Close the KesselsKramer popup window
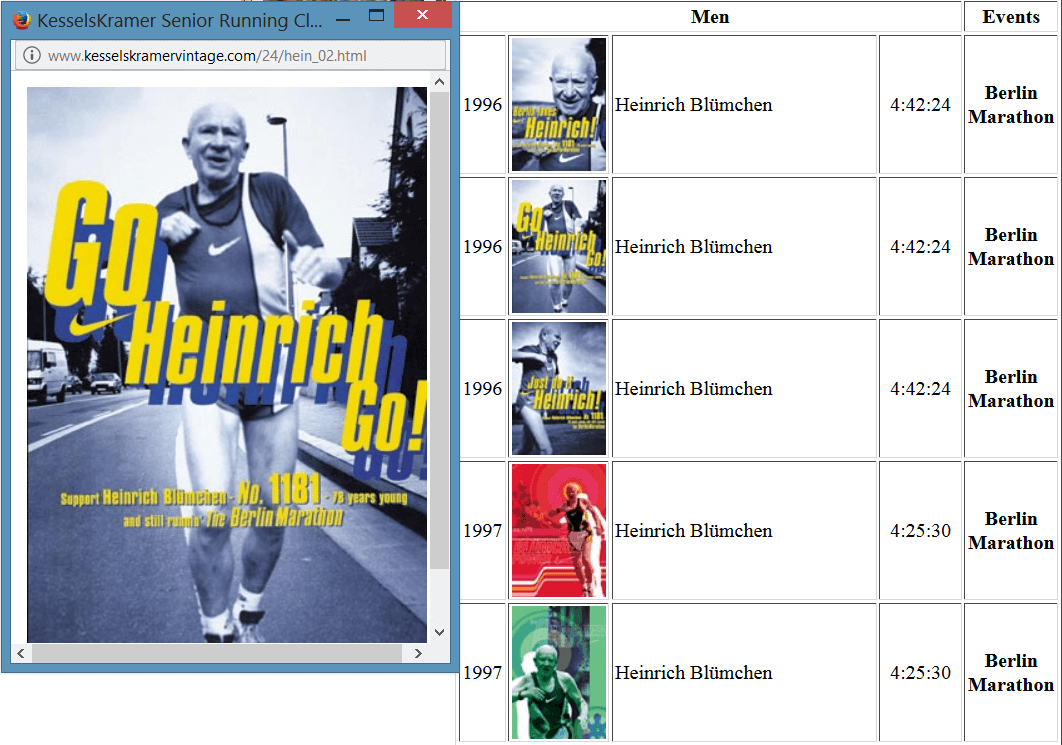The image size is (1062, 745). click(423, 15)
